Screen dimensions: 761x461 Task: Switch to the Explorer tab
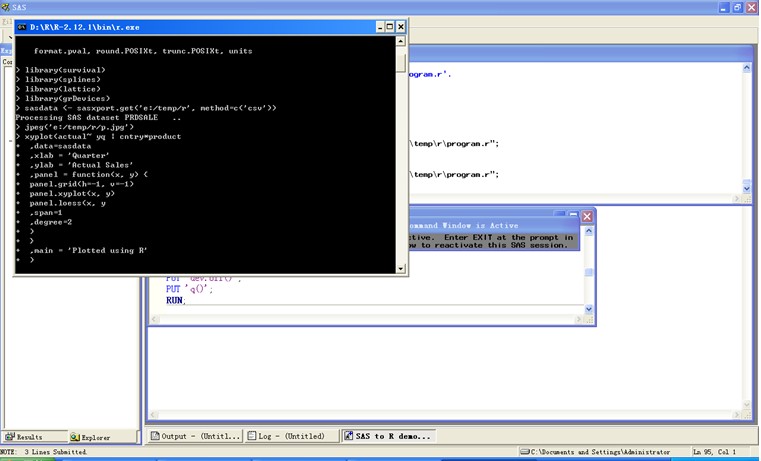point(90,437)
